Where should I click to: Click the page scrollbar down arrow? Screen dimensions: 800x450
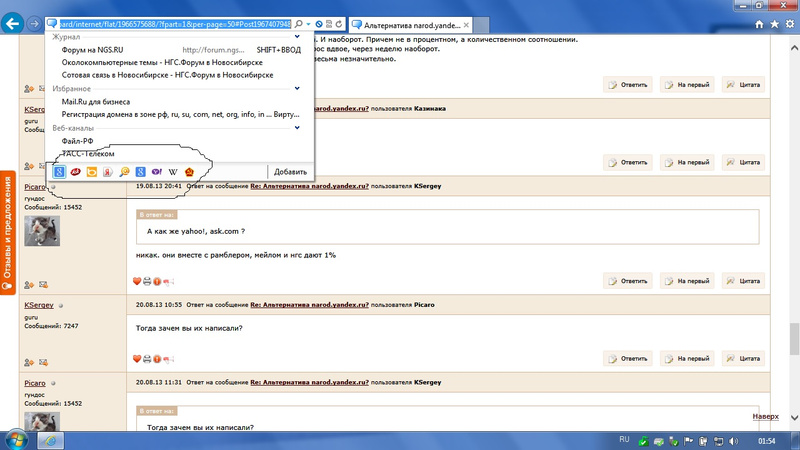point(794,418)
